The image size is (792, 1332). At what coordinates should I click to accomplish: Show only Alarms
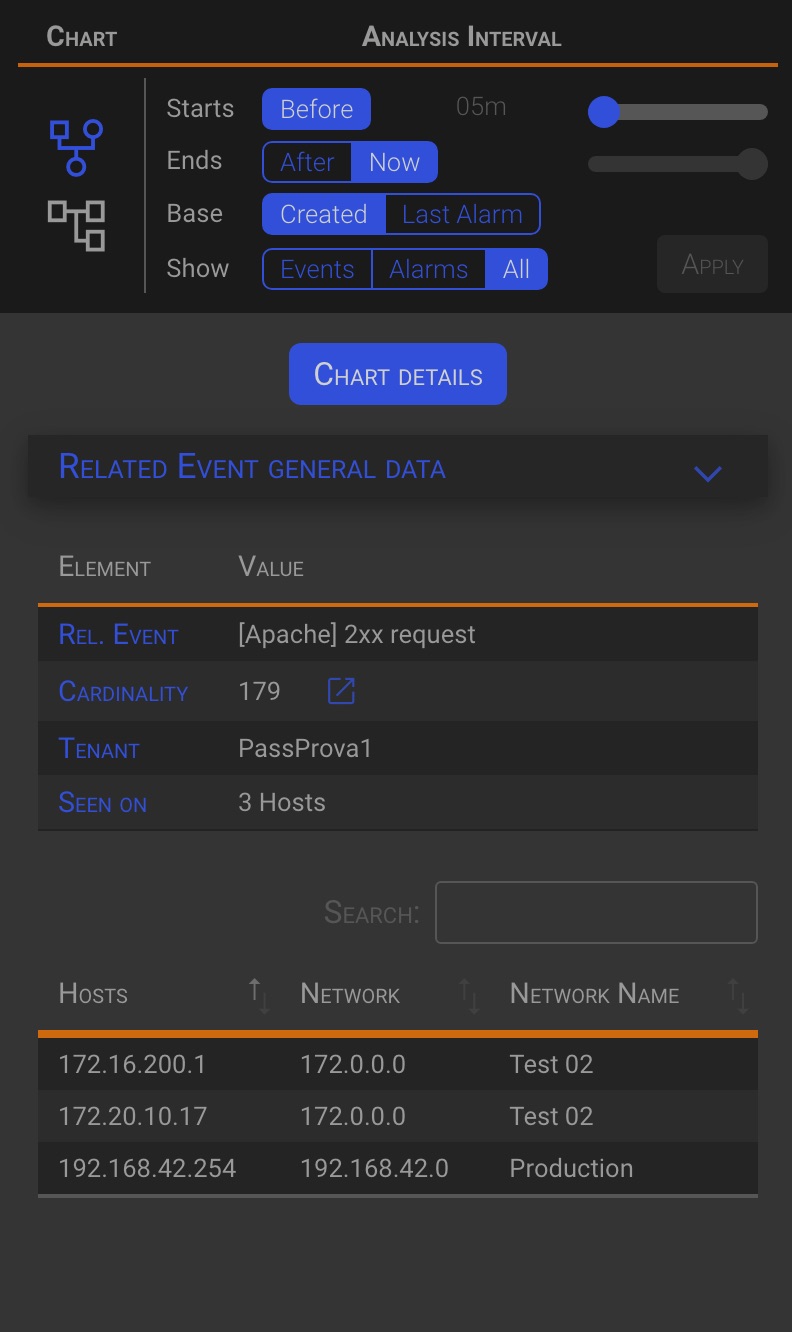pyautogui.click(x=429, y=269)
